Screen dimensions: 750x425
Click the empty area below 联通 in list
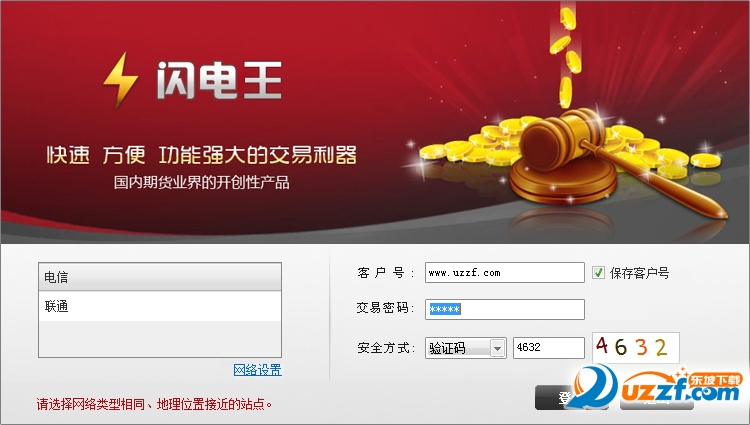(x=160, y=338)
